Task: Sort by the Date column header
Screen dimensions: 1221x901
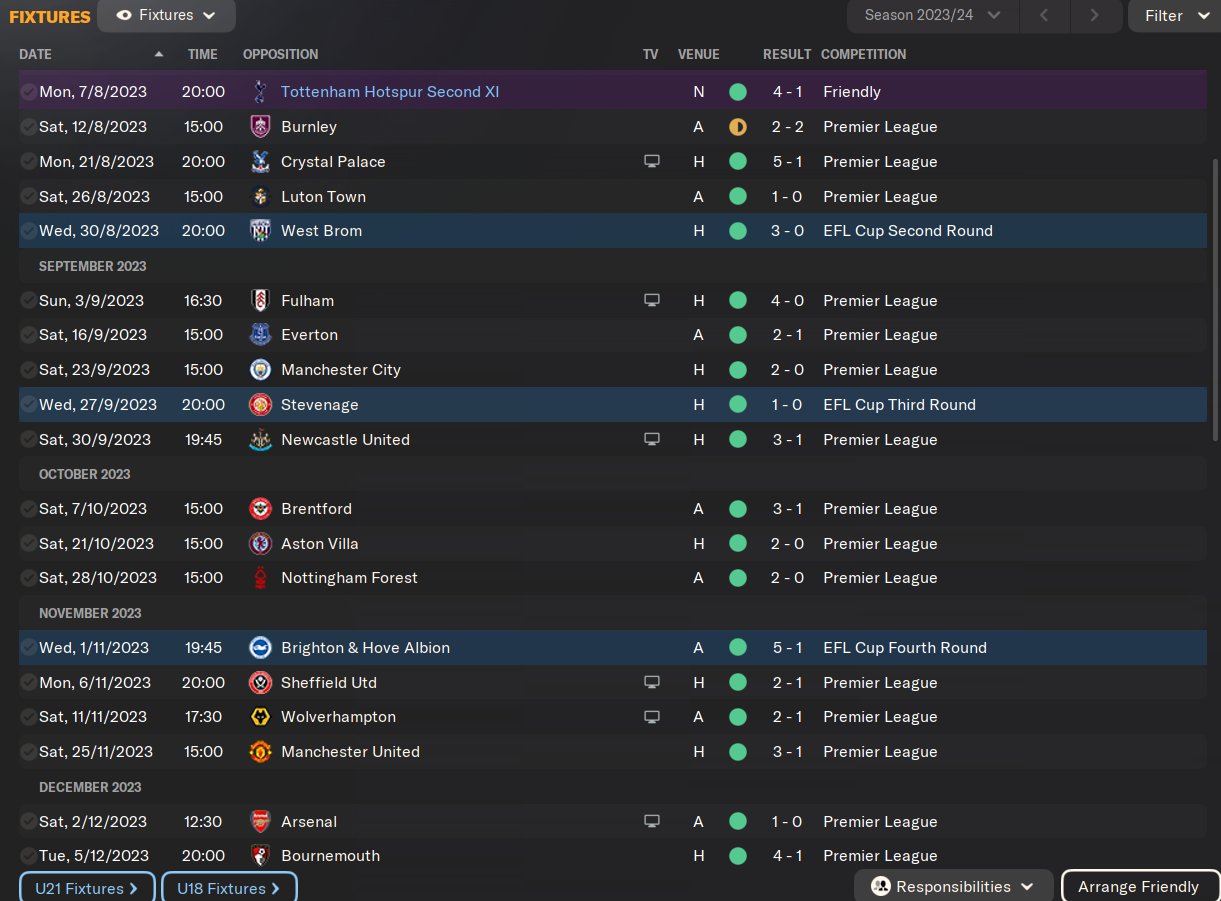Action: click(x=36, y=54)
